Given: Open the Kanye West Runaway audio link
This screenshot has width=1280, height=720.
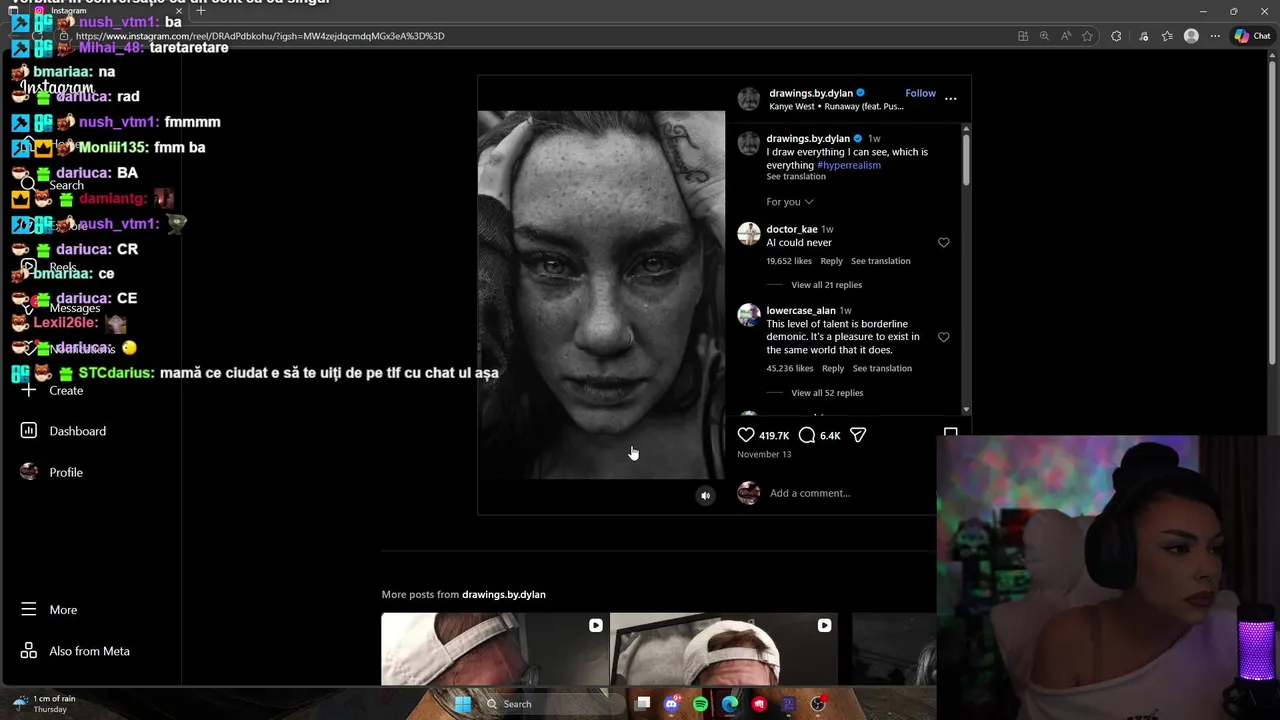Looking at the screenshot, I should click(836, 106).
